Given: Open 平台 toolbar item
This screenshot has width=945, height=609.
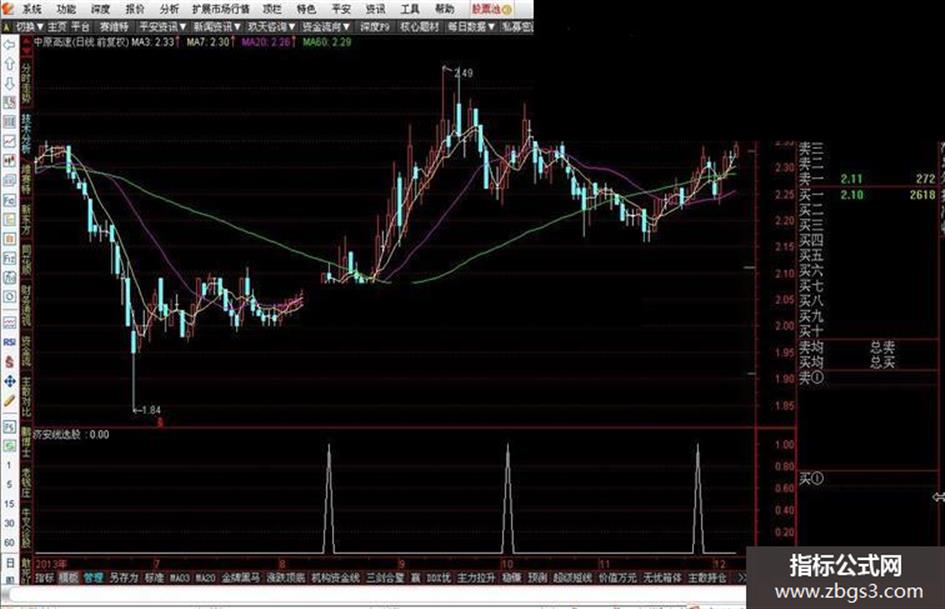Looking at the screenshot, I should click(81, 27).
